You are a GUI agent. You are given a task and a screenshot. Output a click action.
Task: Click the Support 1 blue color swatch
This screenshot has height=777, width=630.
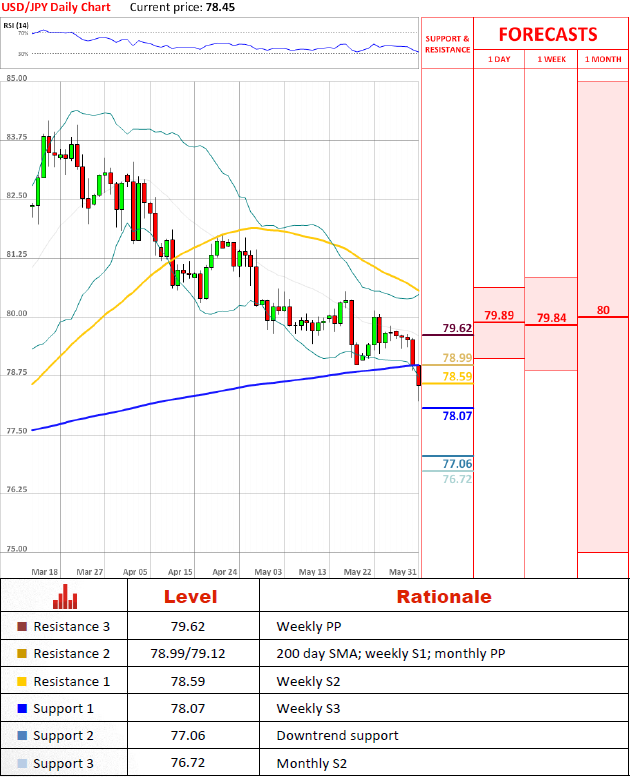[22, 709]
